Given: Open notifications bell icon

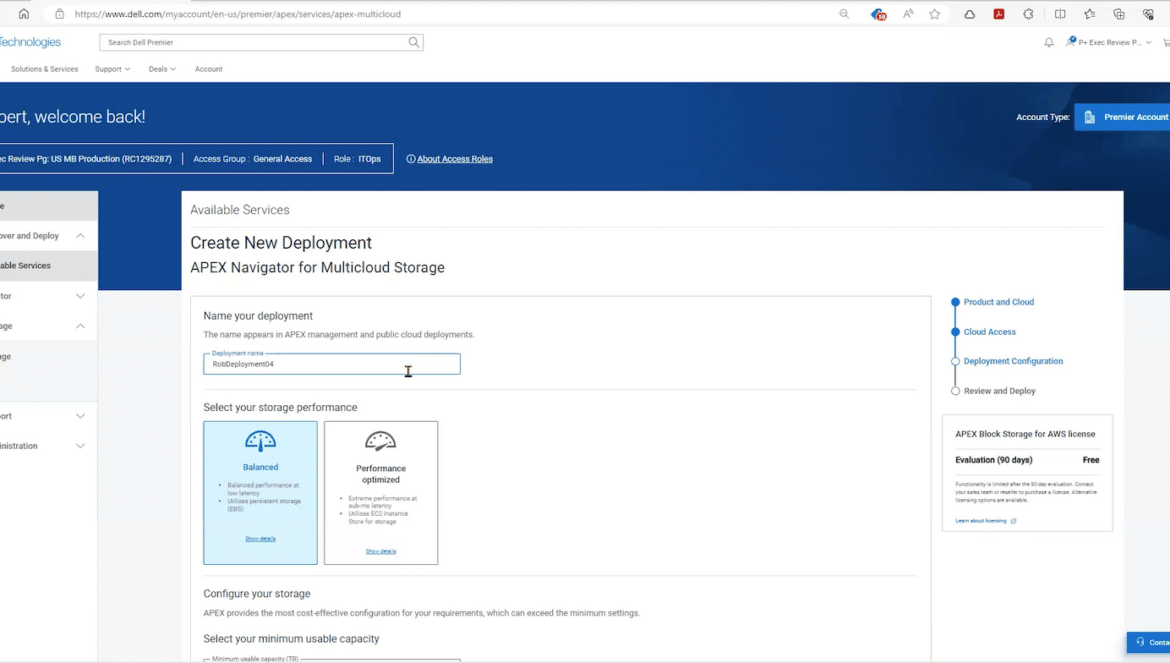Looking at the screenshot, I should point(1049,43).
